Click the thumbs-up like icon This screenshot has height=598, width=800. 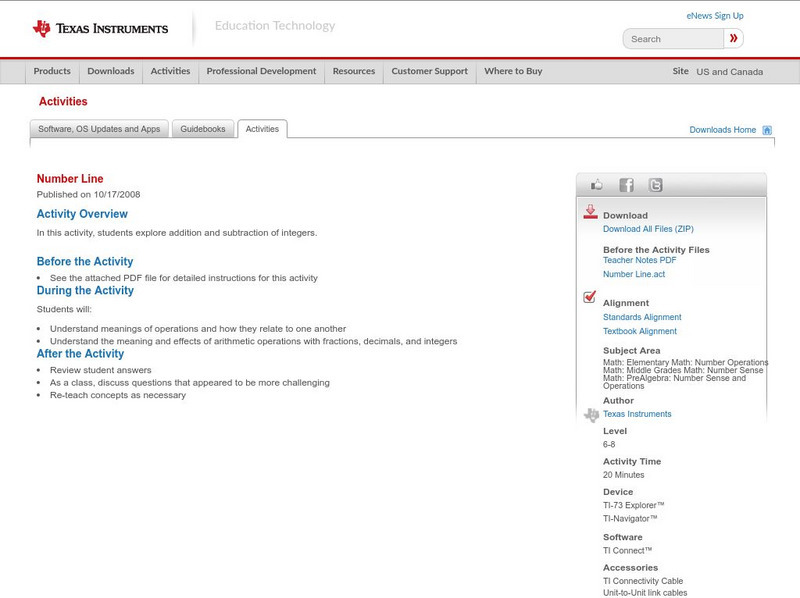click(x=597, y=185)
